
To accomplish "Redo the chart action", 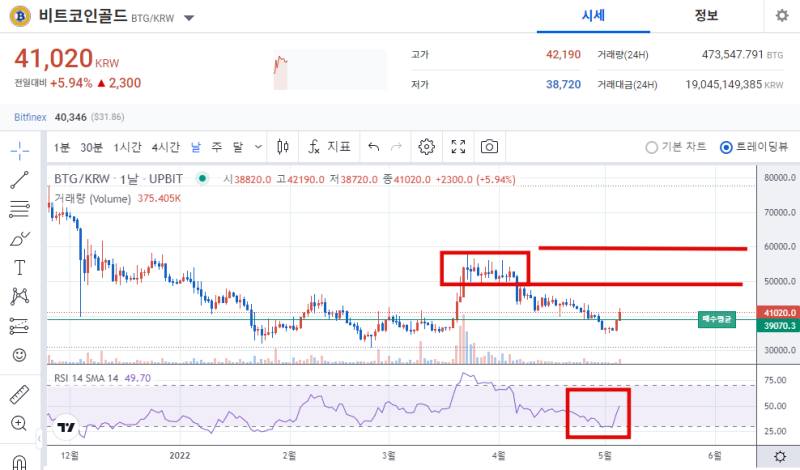I will (396, 147).
